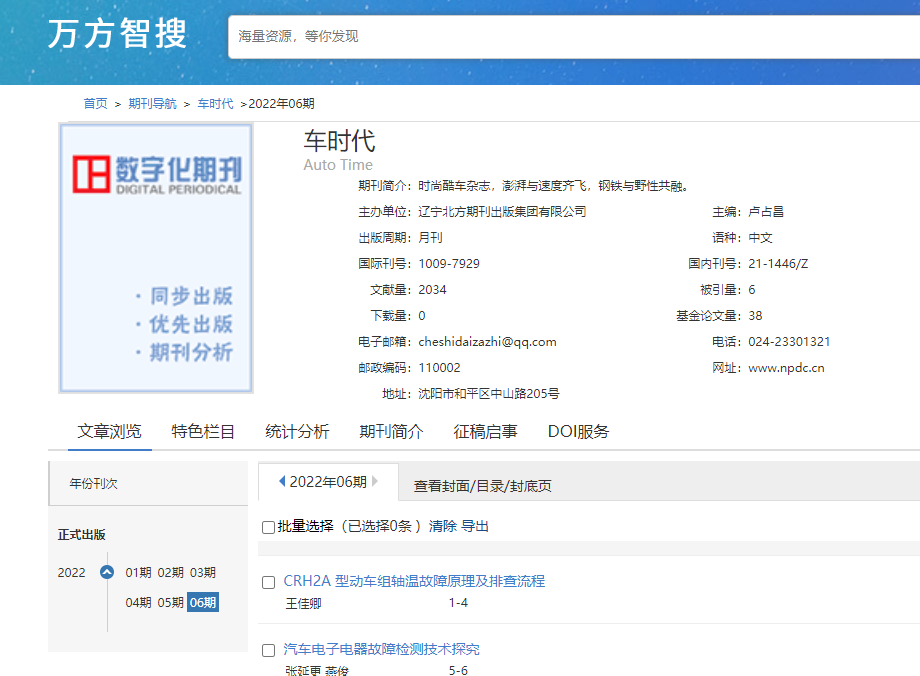Click the postal code 110002
Screen dimensions: 920x676
[x=439, y=367]
